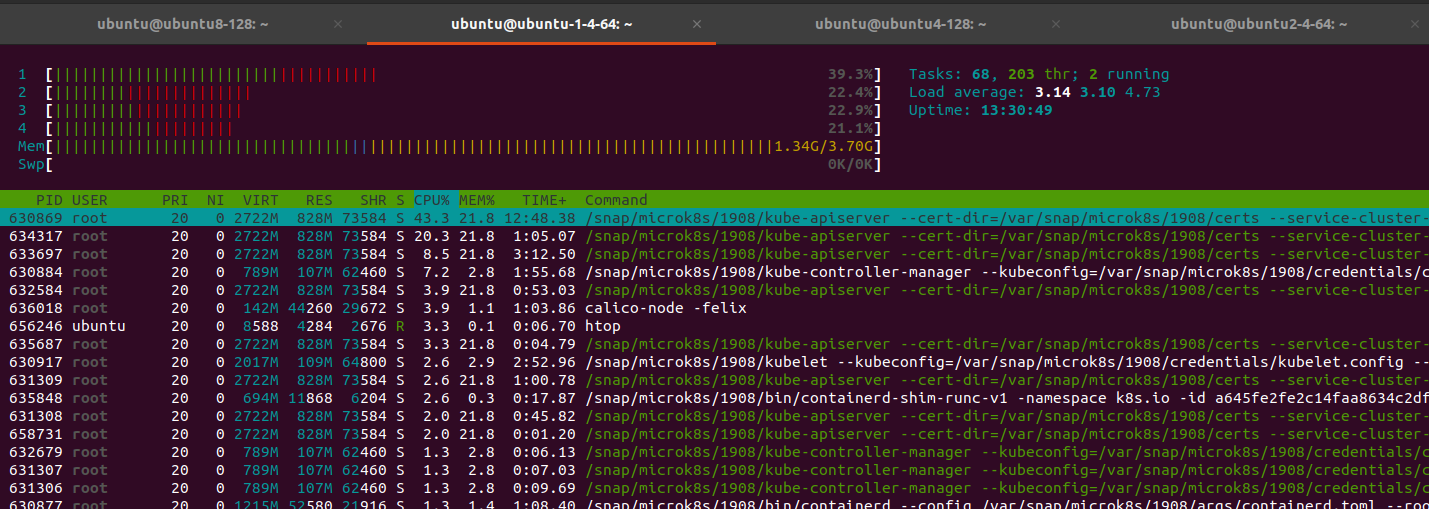Sort processes by the PID column header
The height and width of the screenshot is (509, 1429).
coord(49,200)
